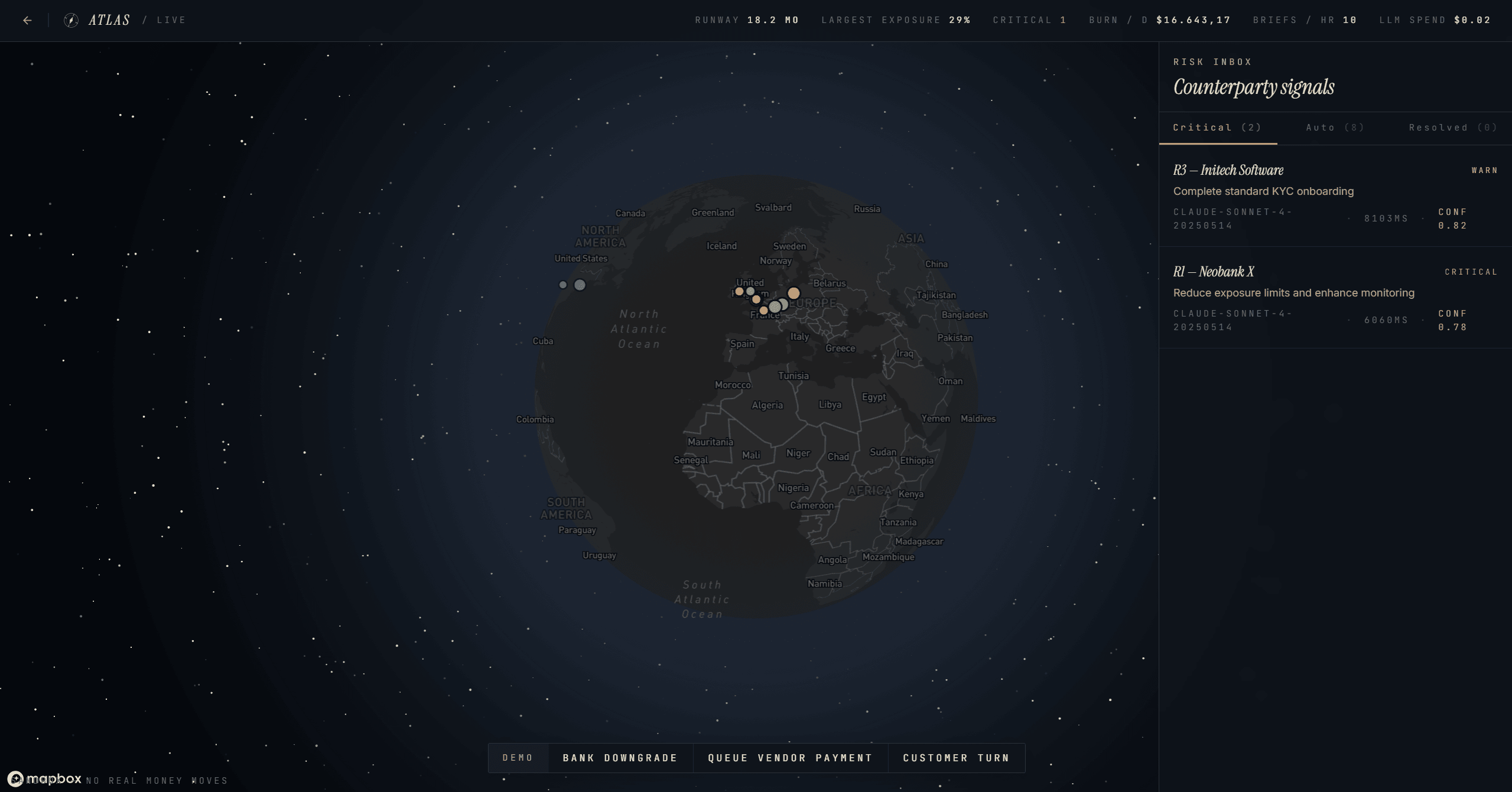The image size is (1512, 792).
Task: Click the 'NO REAL MONEY MOVES' footer text
Action: 157,781
